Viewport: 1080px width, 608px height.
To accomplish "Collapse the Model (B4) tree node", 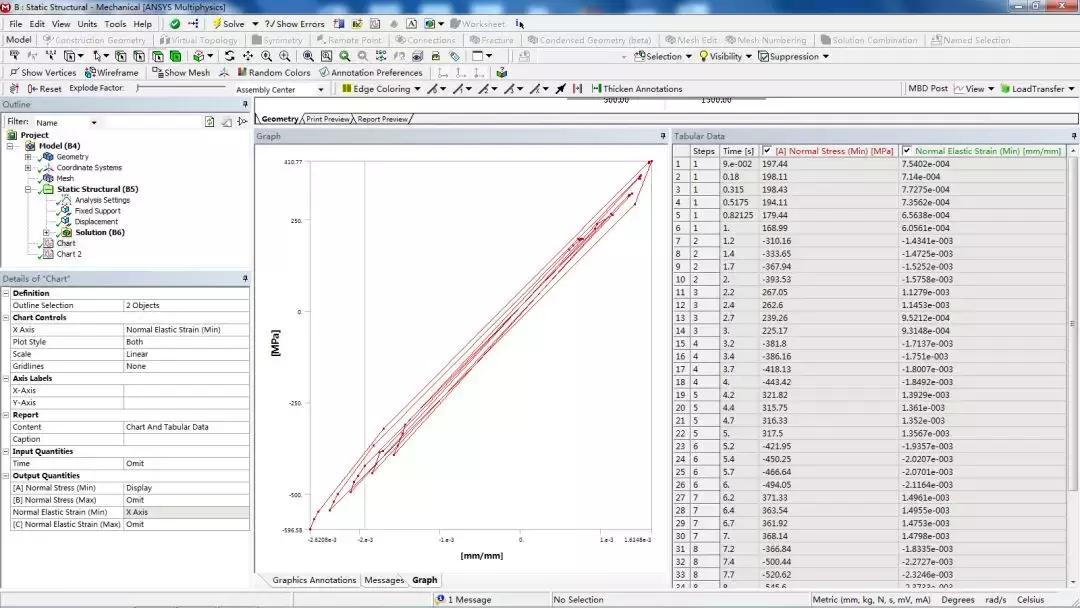I will click(x=10, y=146).
